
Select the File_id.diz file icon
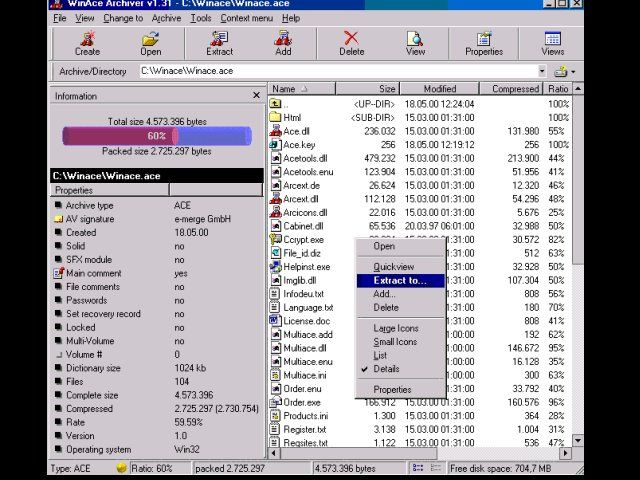(276, 253)
